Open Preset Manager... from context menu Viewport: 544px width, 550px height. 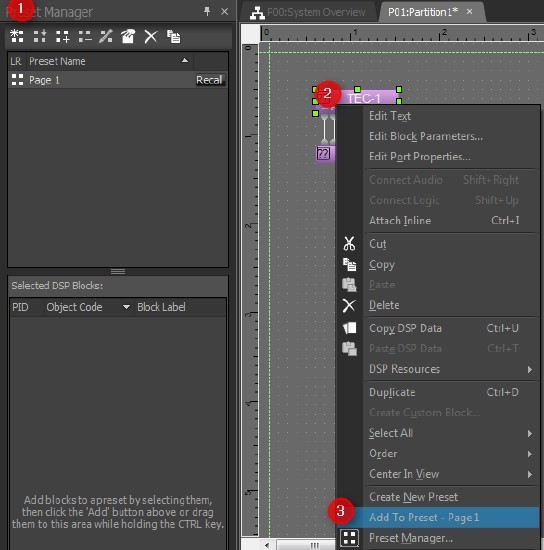point(438,538)
